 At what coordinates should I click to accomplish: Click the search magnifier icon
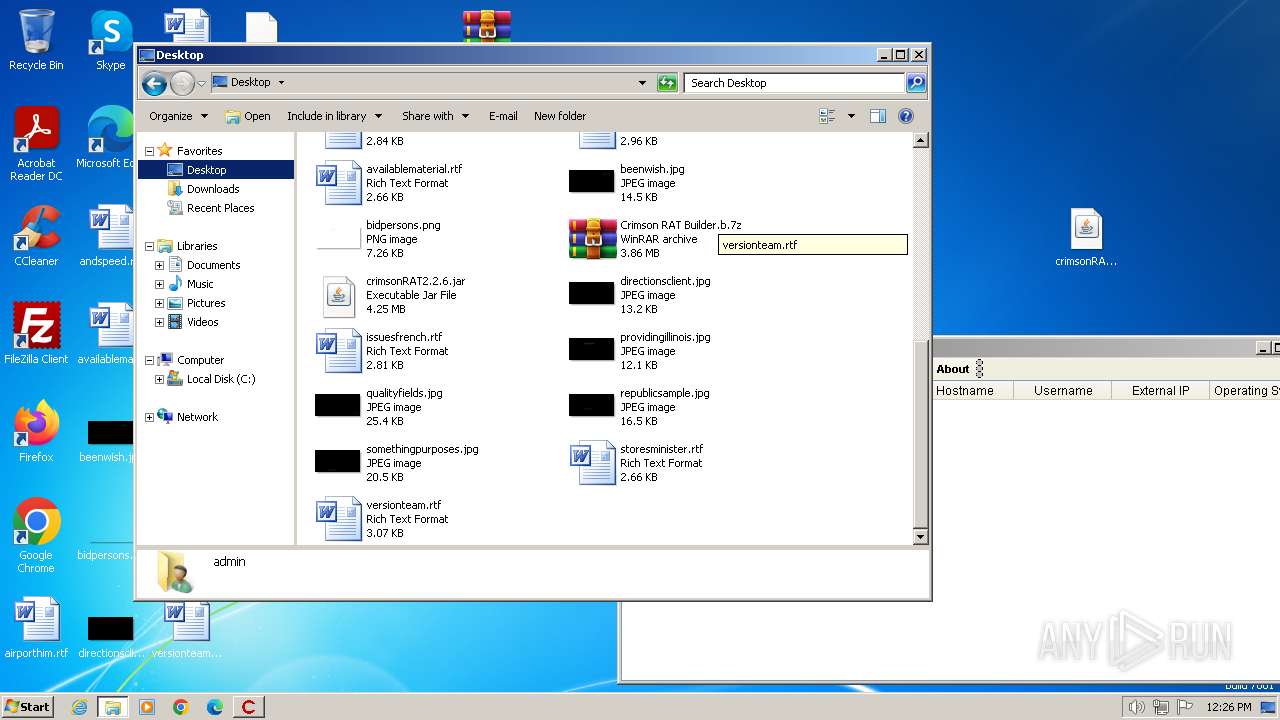tap(915, 83)
